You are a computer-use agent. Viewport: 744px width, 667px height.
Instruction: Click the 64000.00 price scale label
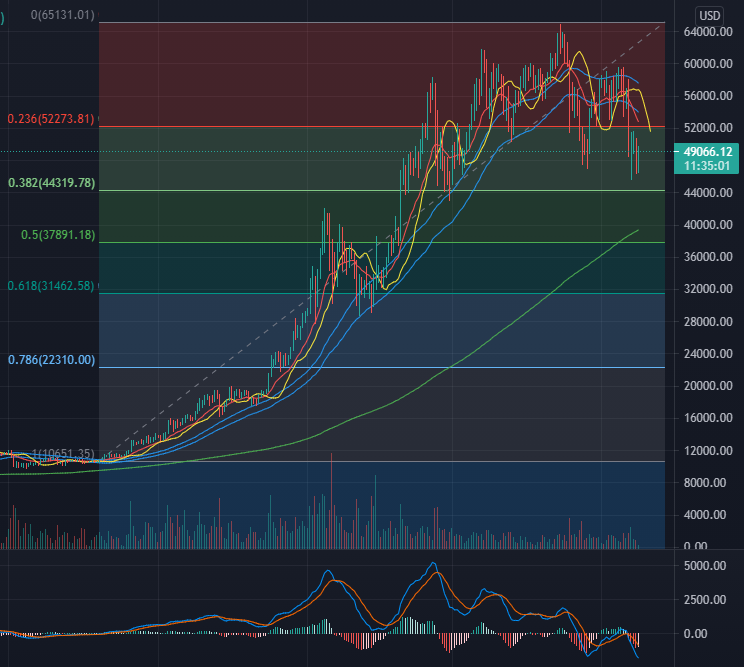[707, 32]
